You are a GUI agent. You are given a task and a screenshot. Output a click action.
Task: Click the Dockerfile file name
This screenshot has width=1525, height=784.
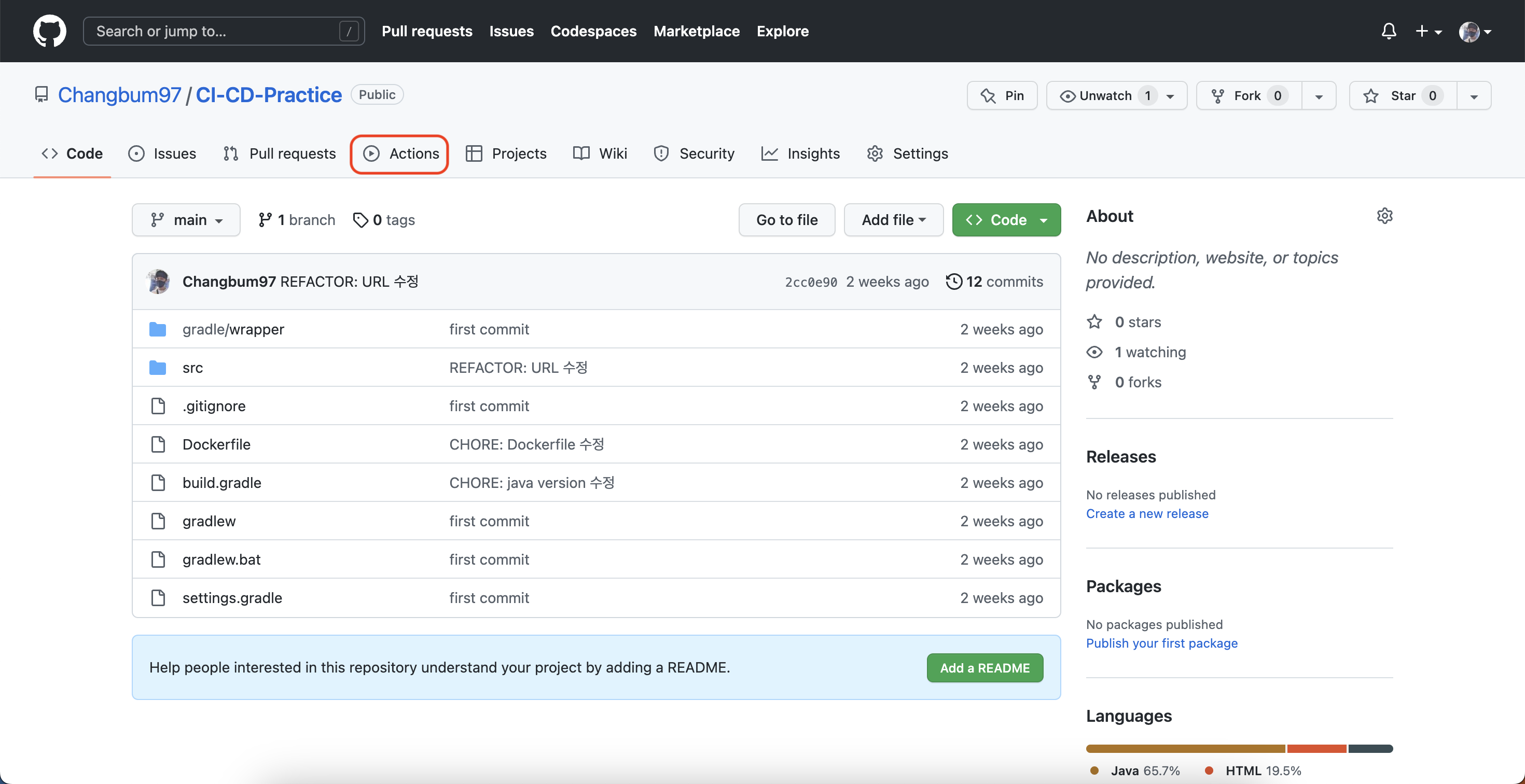[216, 444]
